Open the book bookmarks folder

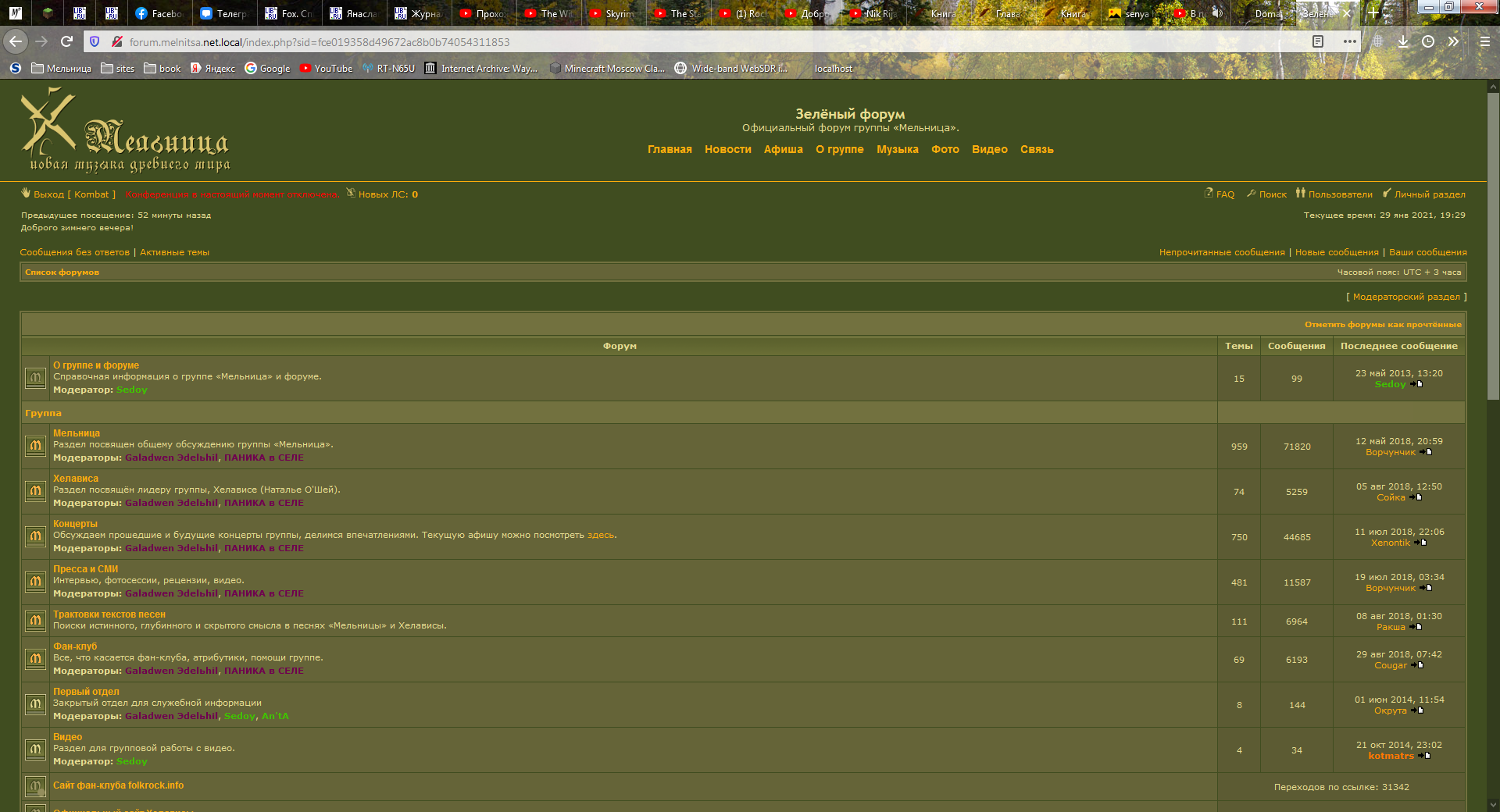[x=162, y=69]
